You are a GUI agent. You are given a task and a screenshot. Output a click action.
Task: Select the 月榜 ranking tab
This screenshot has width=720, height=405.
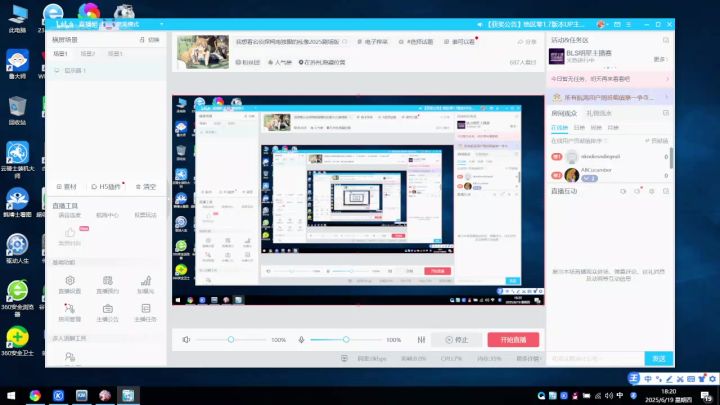613,128
